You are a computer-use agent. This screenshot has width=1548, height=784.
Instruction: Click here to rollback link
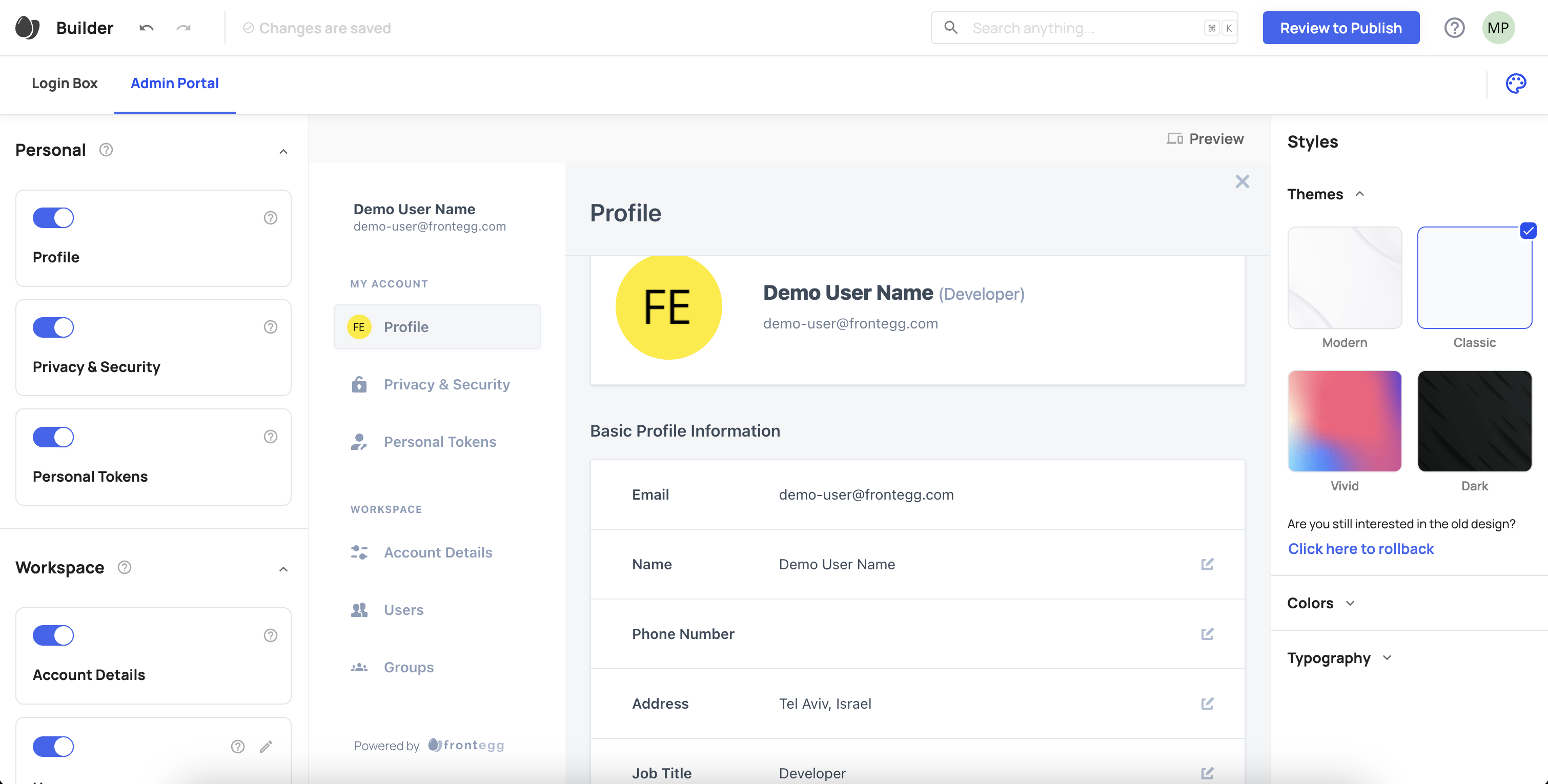click(x=1360, y=548)
